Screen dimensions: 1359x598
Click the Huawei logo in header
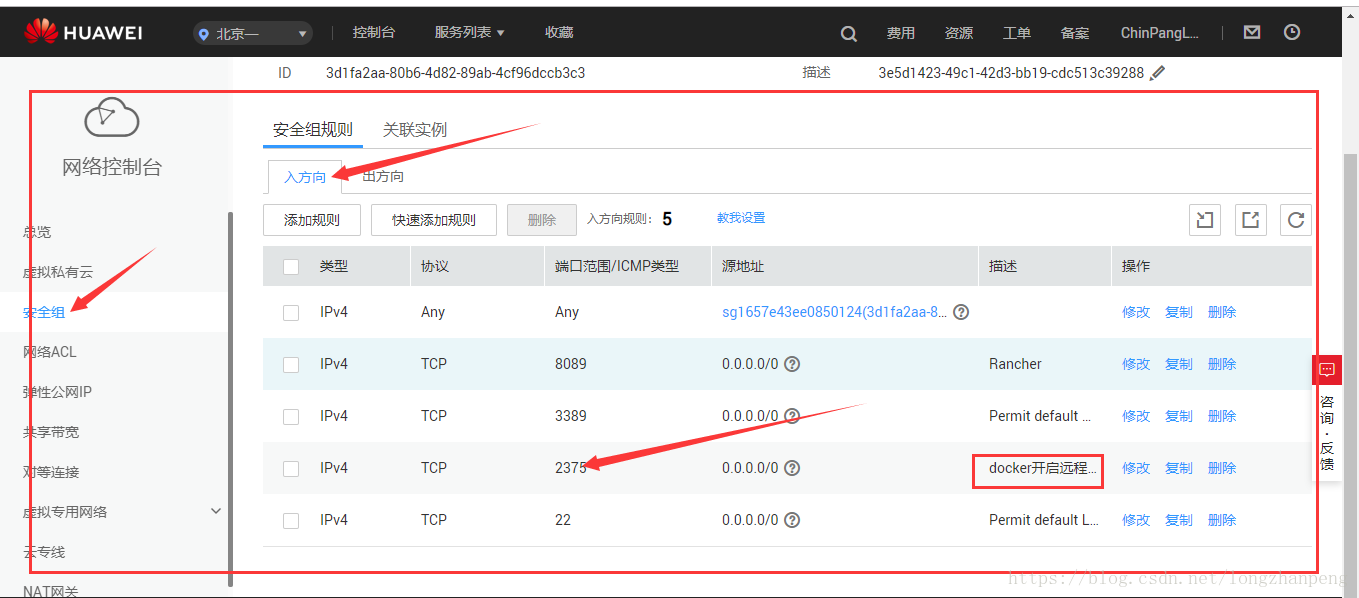(x=83, y=33)
